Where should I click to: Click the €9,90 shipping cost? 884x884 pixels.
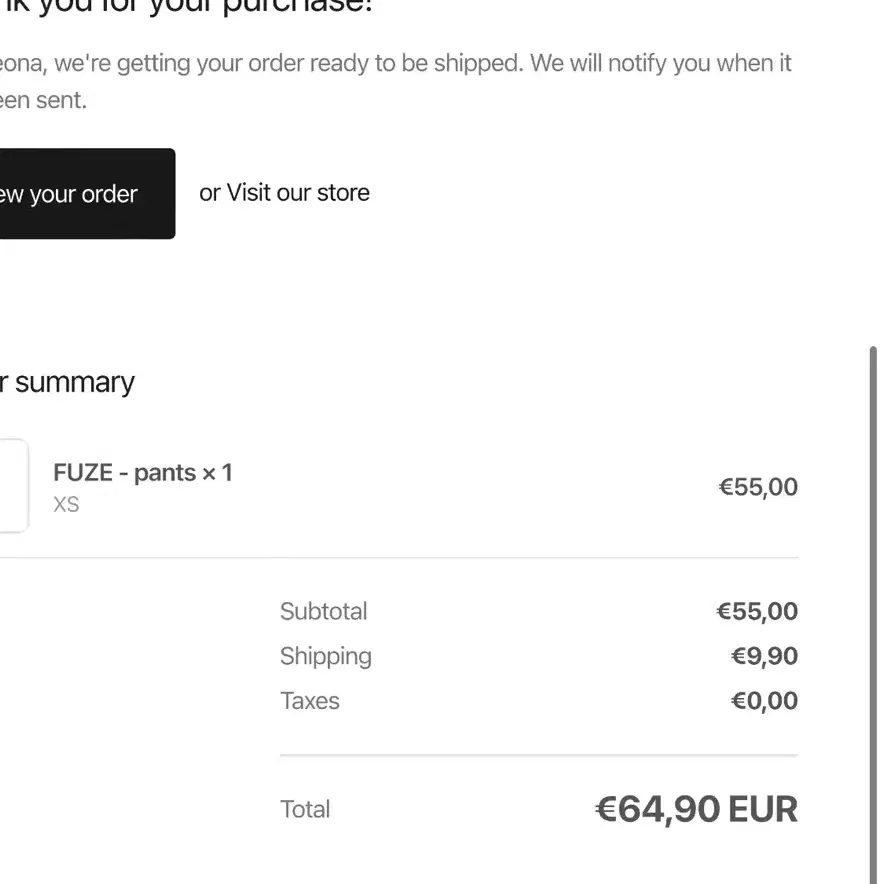tap(764, 656)
